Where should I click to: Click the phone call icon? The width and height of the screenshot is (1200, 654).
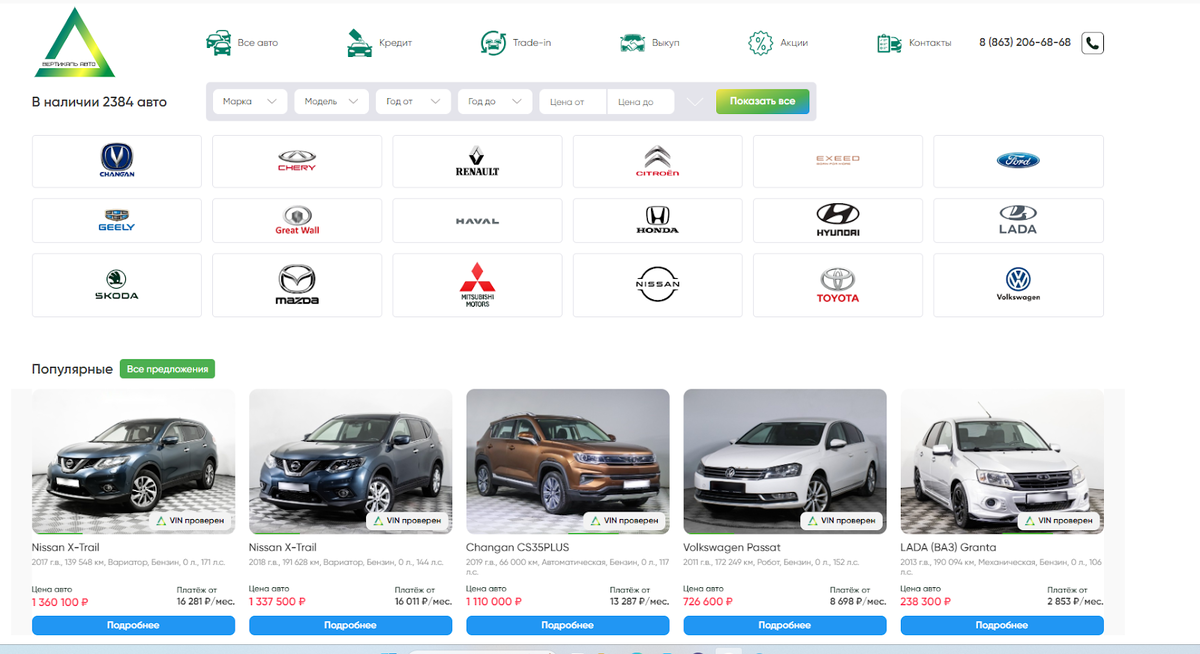pyautogui.click(x=1093, y=43)
